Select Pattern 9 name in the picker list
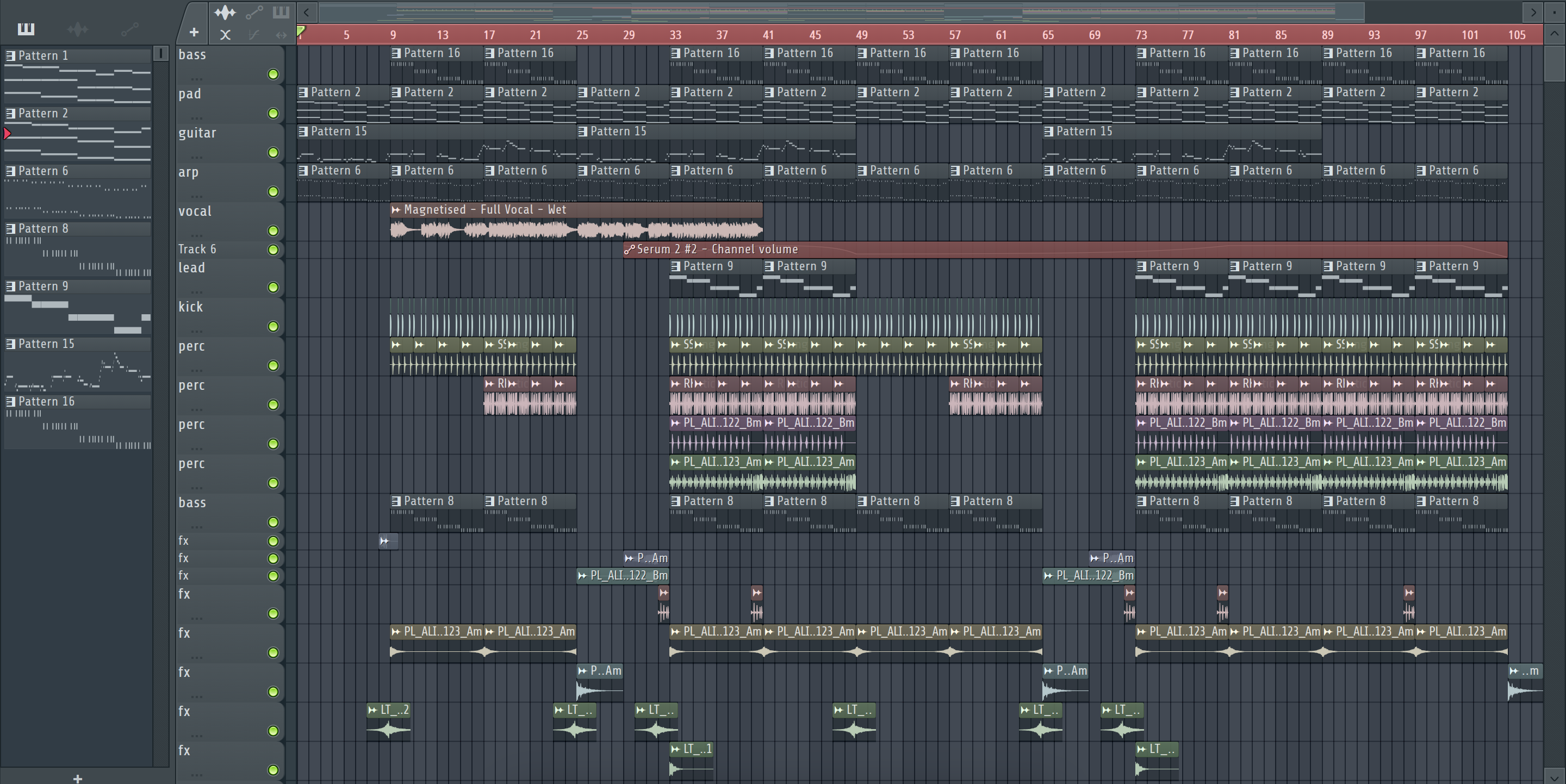The height and width of the screenshot is (784, 1566). (x=43, y=286)
